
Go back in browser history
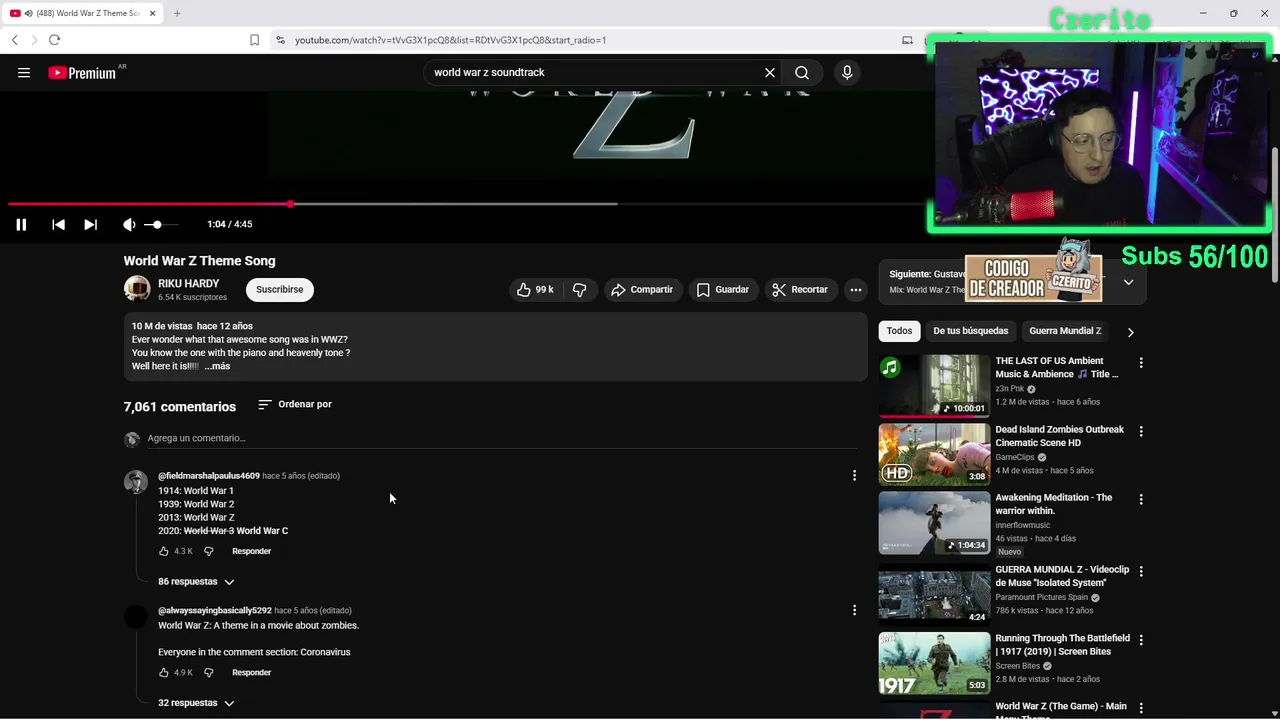(x=14, y=40)
